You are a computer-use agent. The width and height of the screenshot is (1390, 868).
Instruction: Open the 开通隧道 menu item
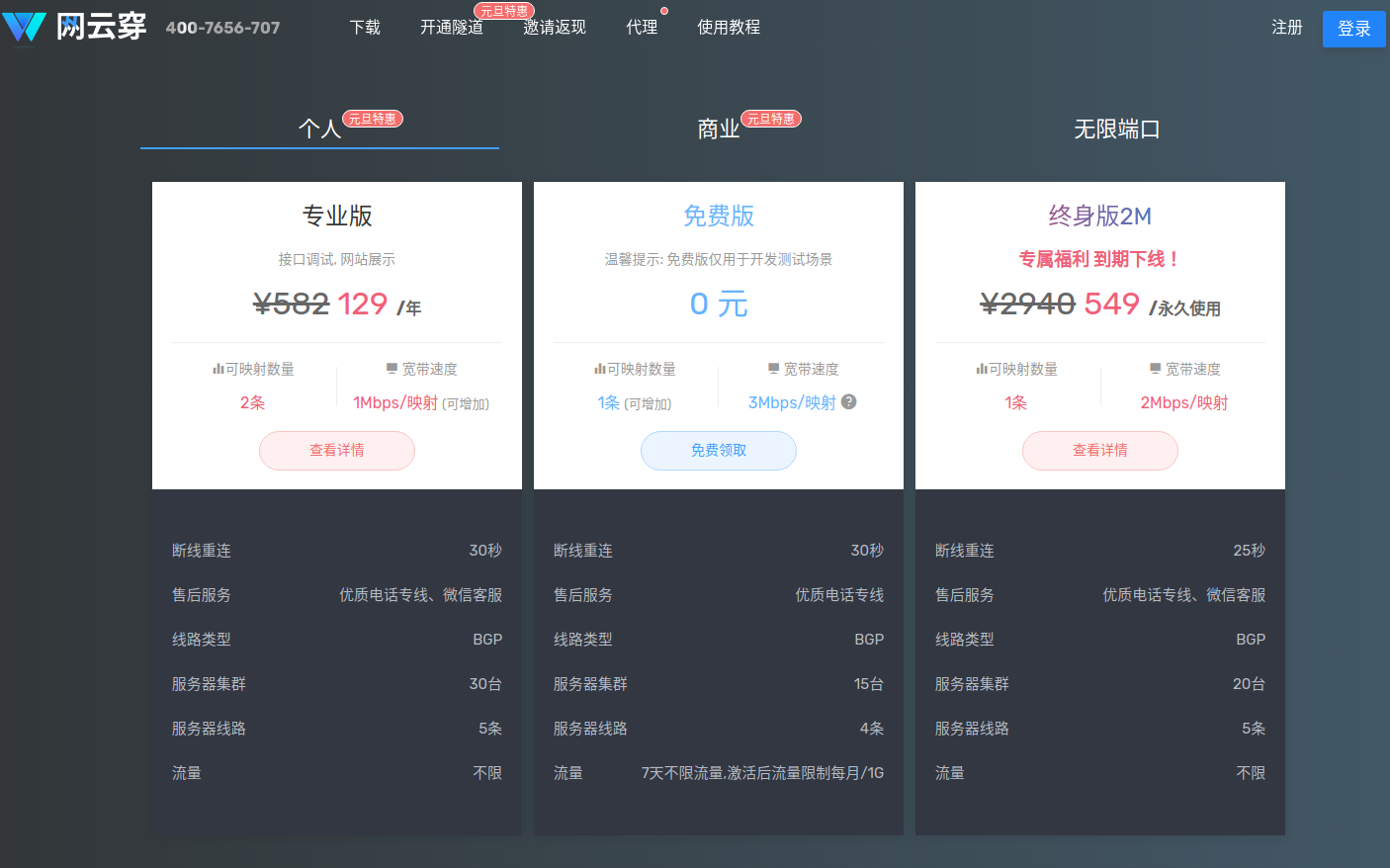451,28
